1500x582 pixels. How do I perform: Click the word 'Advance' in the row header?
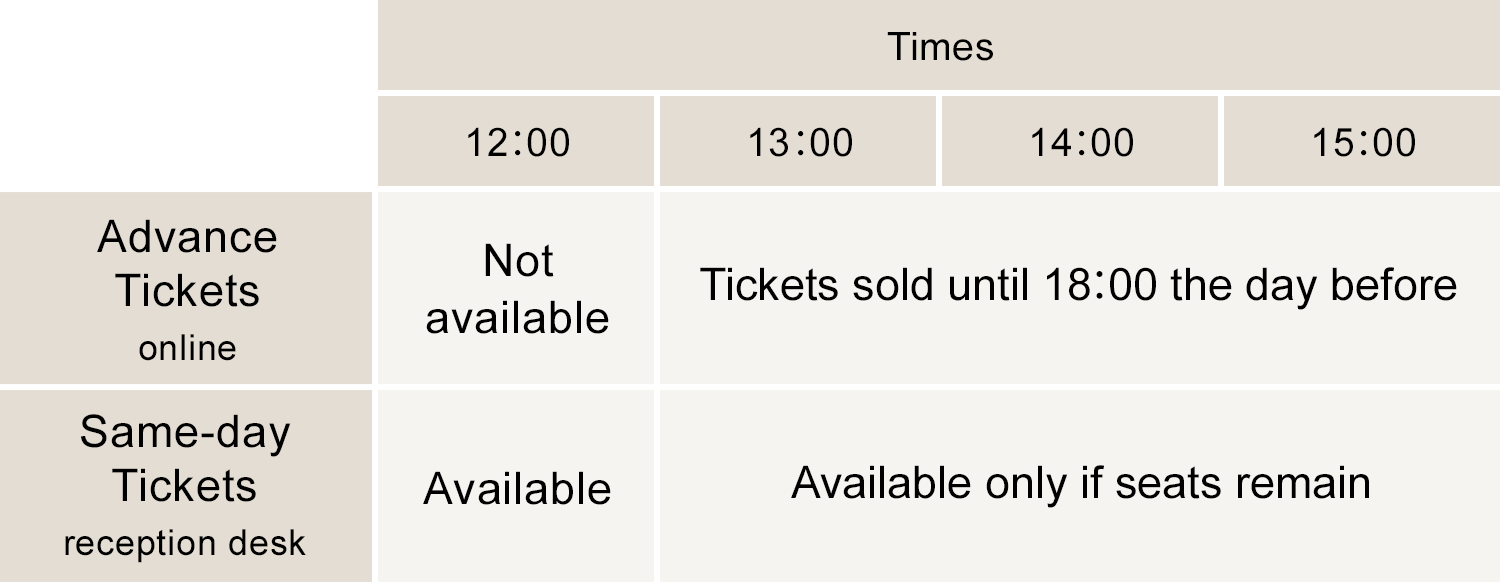pos(187,237)
